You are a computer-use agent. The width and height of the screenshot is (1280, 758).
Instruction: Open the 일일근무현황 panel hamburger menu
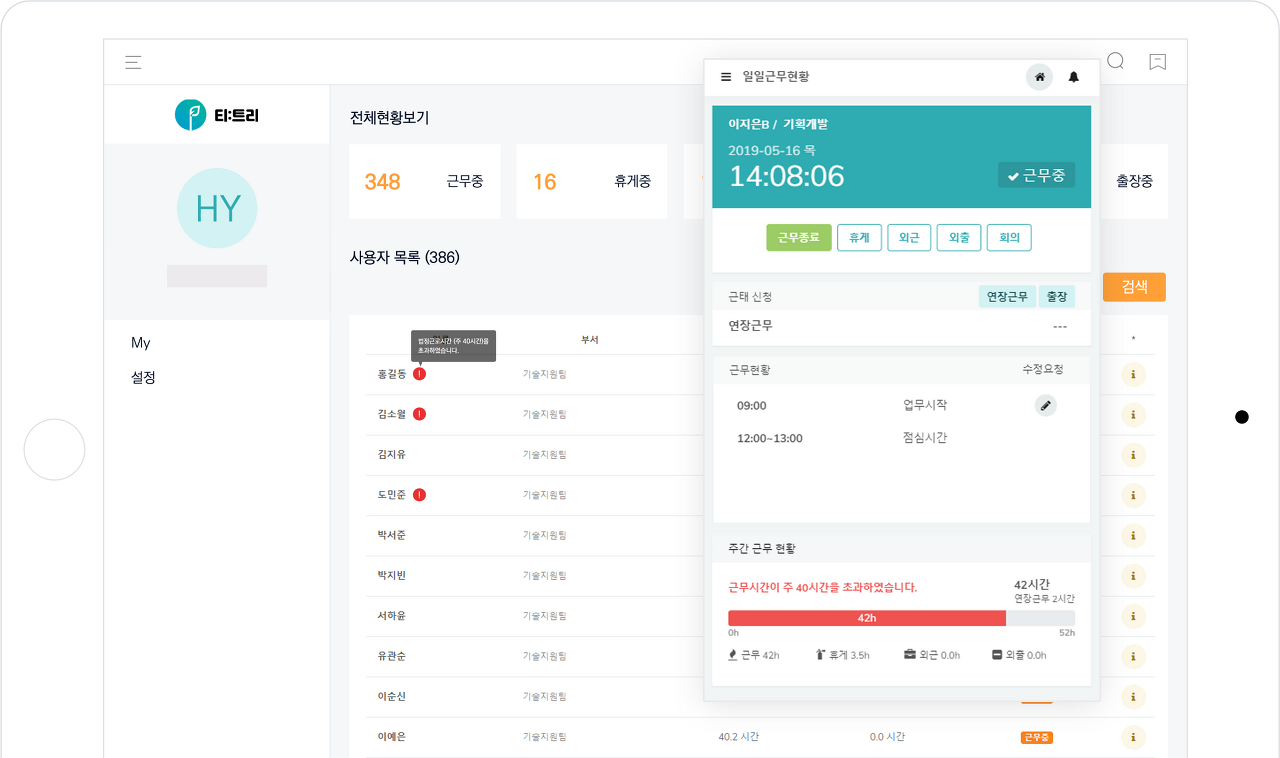point(726,77)
